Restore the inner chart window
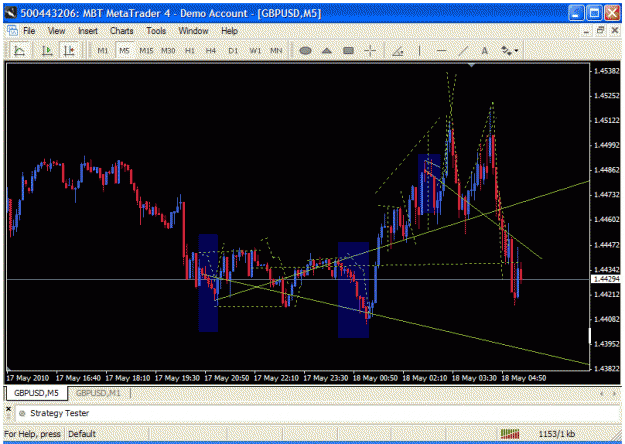 [601, 30]
